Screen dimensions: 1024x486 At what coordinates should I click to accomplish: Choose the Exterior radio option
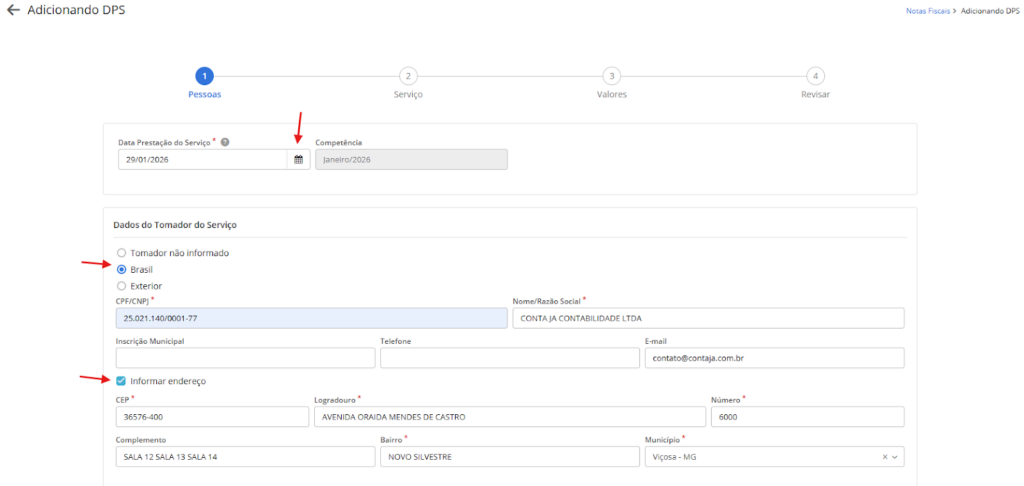point(122,286)
